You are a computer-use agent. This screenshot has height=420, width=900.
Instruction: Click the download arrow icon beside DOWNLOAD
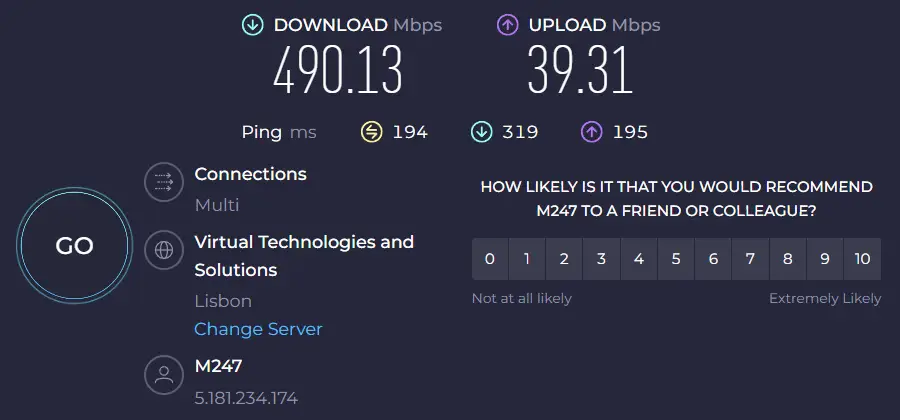click(253, 25)
